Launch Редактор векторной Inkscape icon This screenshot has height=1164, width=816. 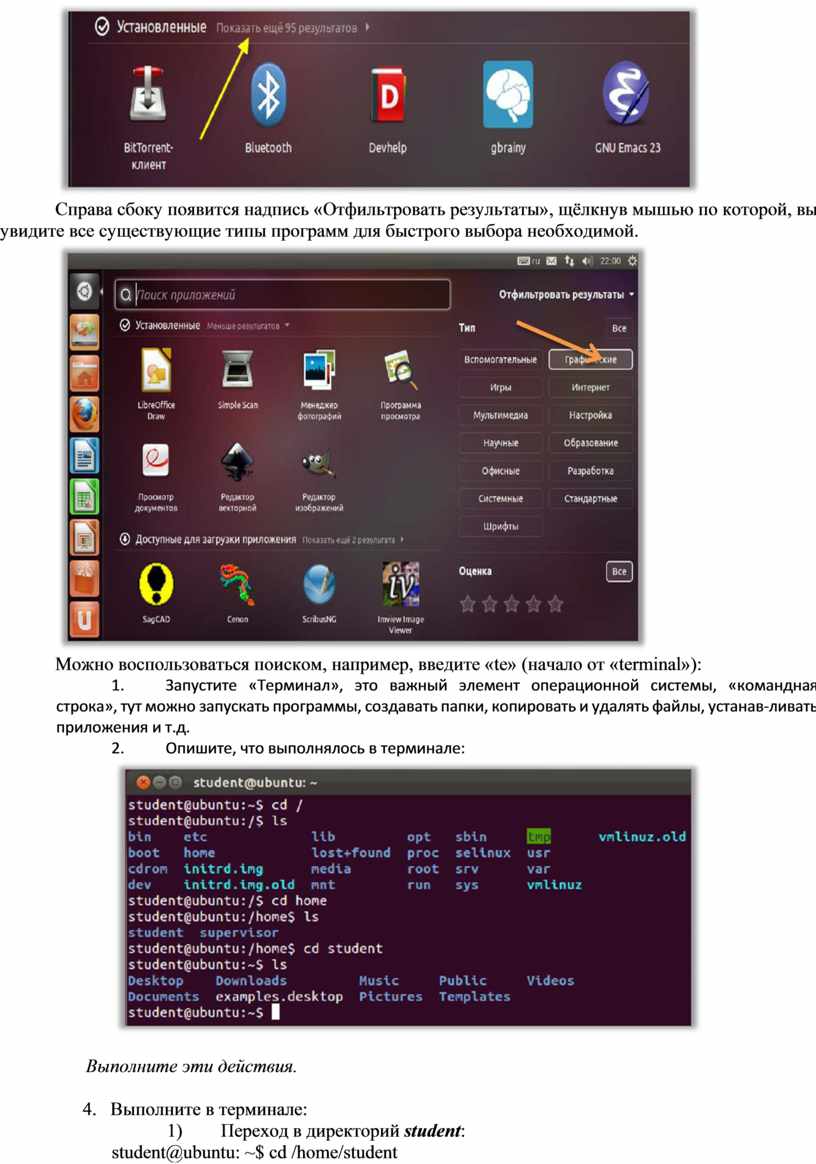tap(238, 462)
